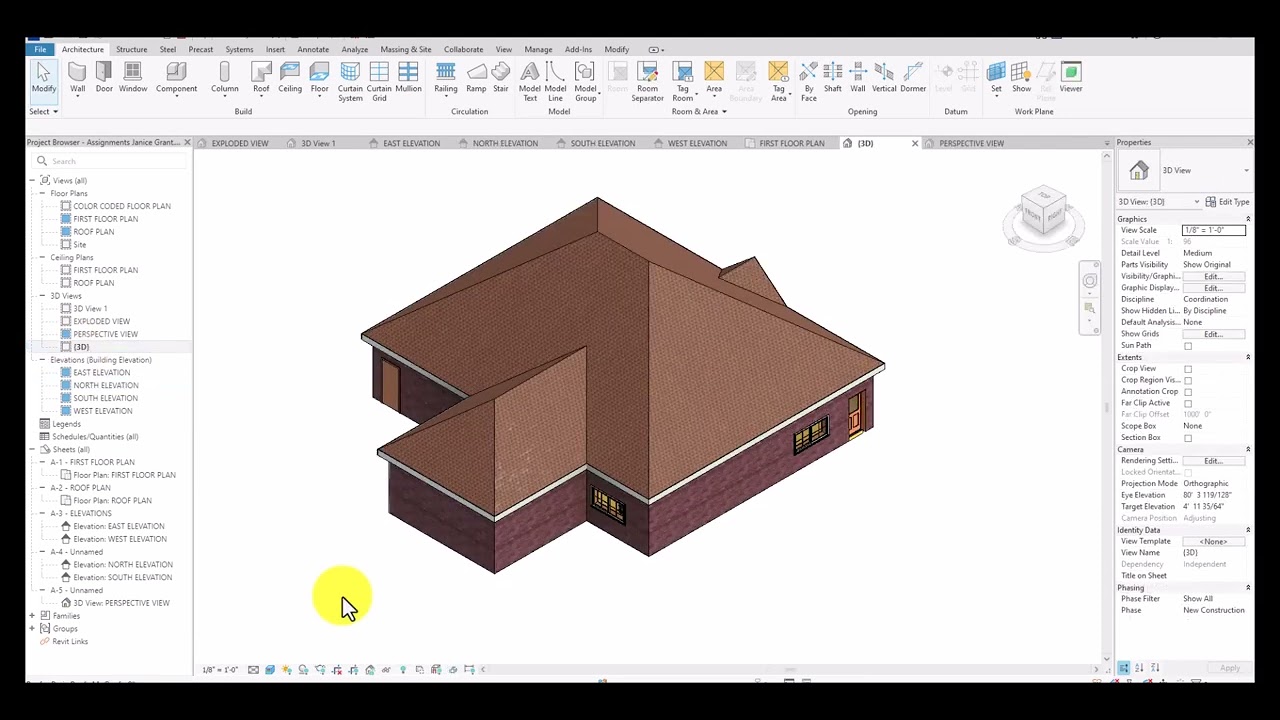Go to the Massing & Site tab

click(406, 49)
